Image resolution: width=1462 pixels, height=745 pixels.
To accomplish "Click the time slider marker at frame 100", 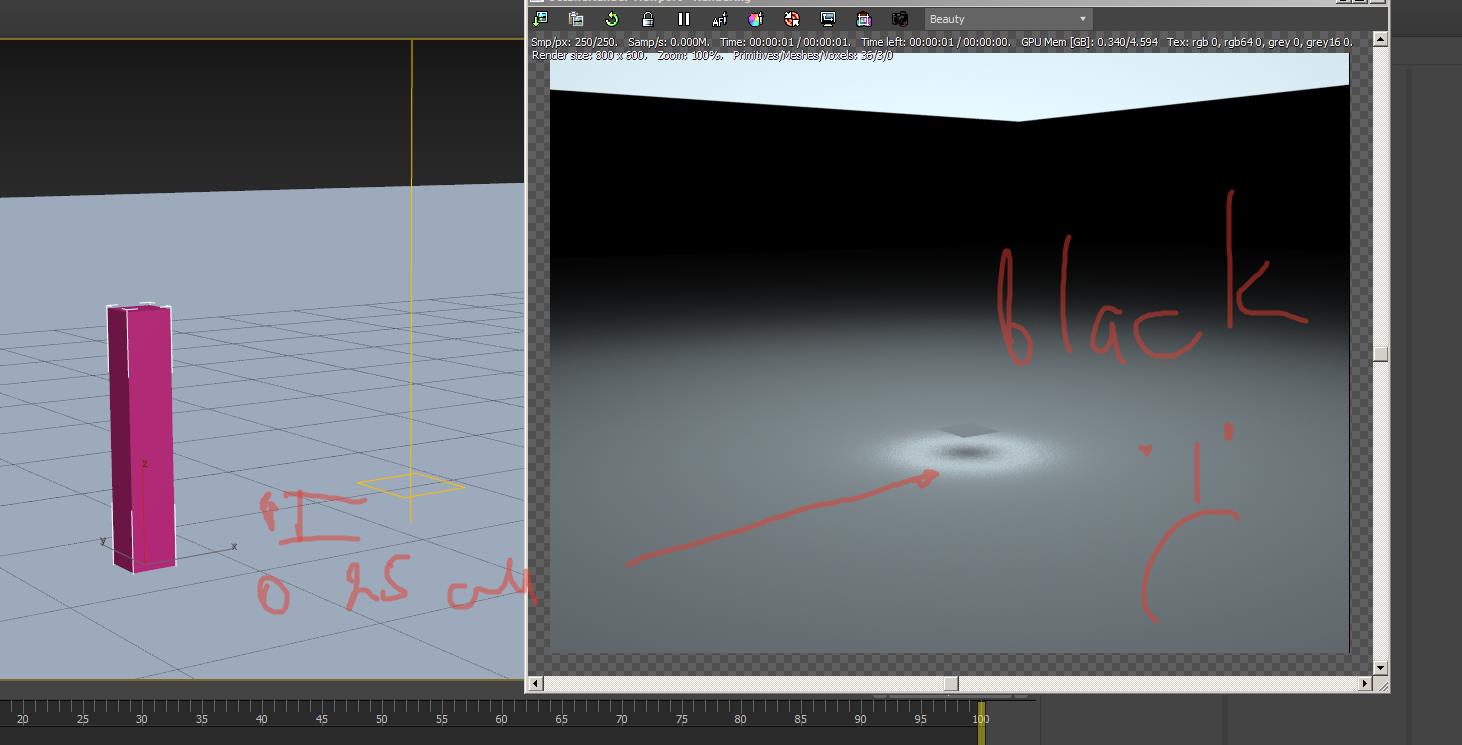I will [981, 722].
